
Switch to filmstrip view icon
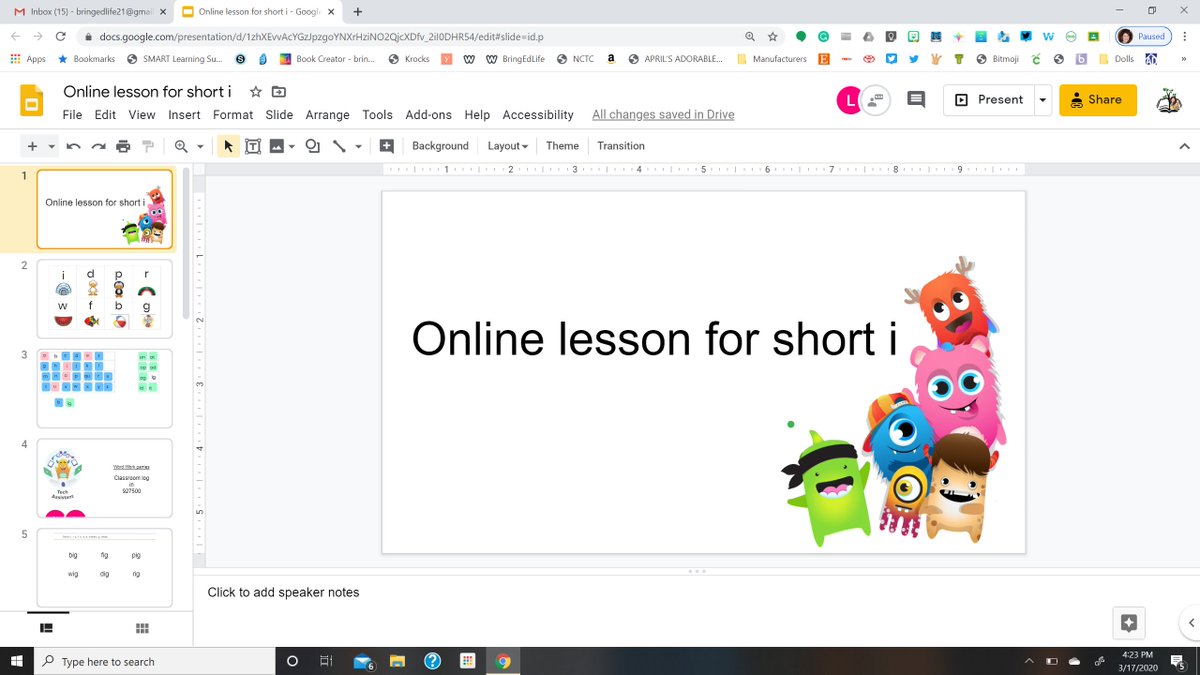(46, 628)
